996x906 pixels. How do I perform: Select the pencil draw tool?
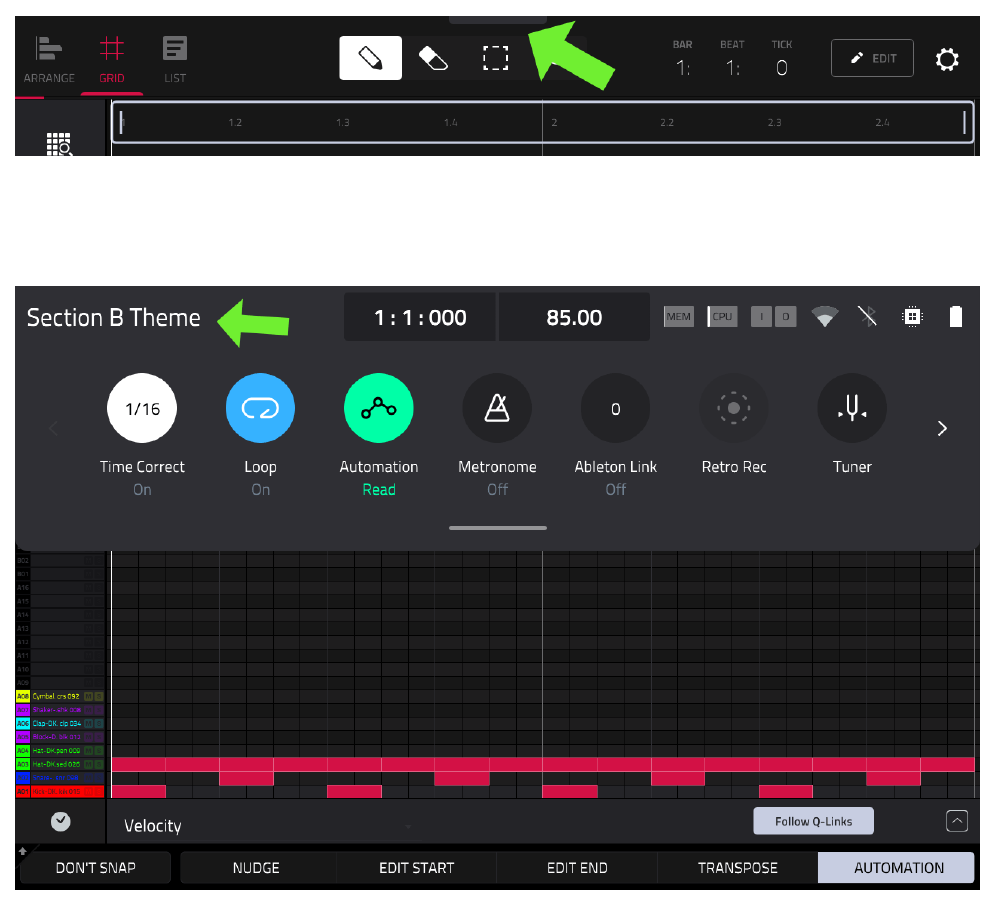coord(370,58)
